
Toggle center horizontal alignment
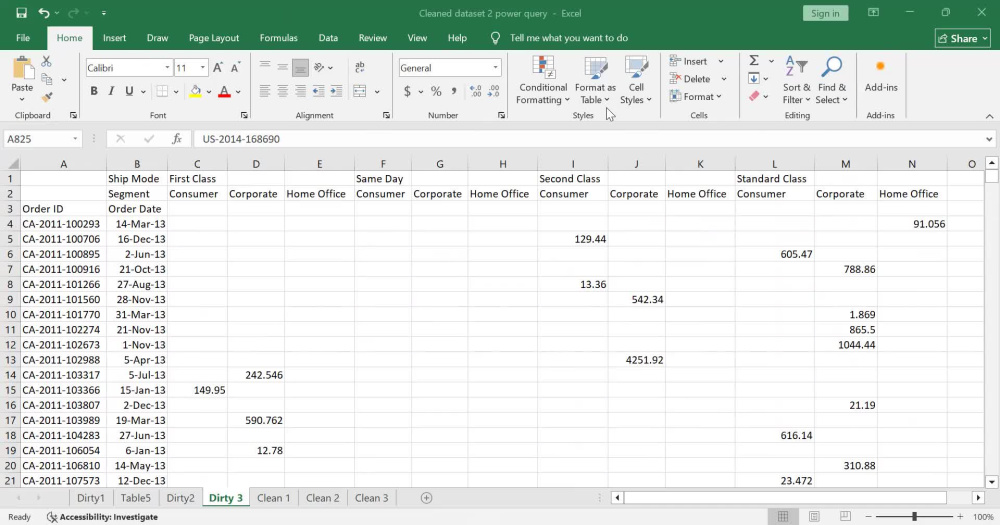click(283, 91)
